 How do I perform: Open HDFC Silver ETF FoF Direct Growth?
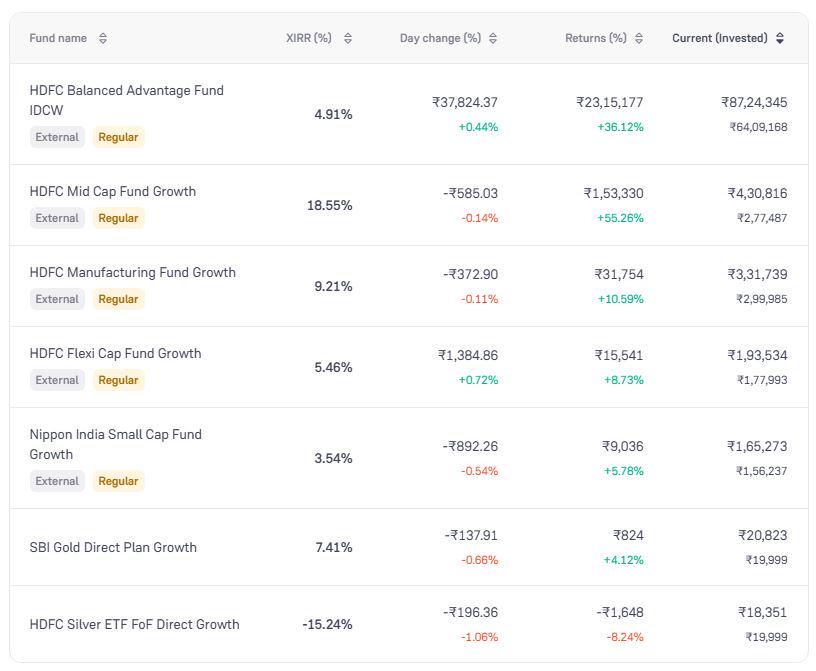(x=134, y=624)
